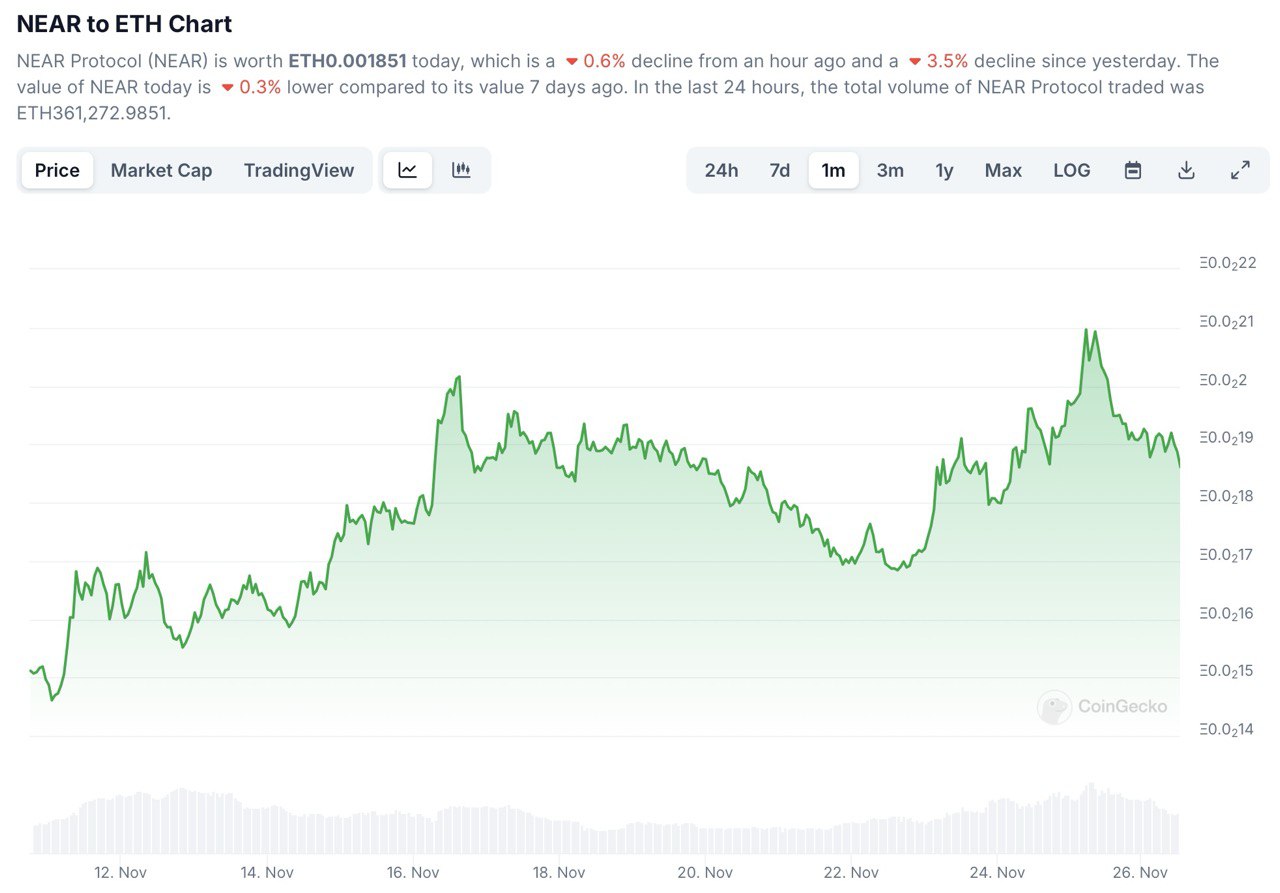This screenshot has width=1280, height=893.
Task: Click the 0.3% weekly decline figure
Action: tap(260, 87)
